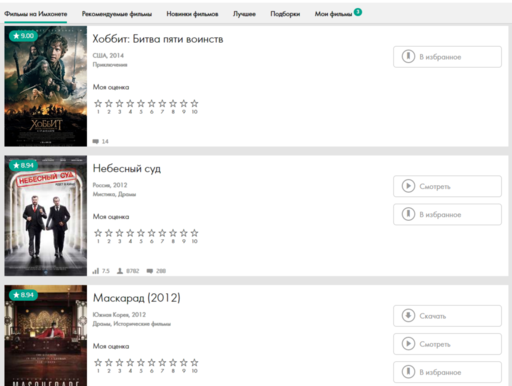Click the 8.94 badge on Маскарад poster
Screen dimensions: 512x386
(23, 295)
